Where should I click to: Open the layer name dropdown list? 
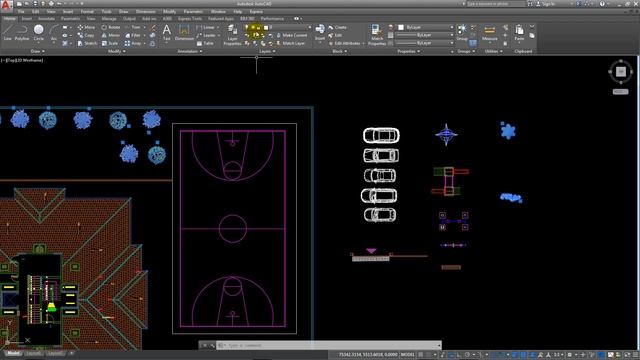287,27
